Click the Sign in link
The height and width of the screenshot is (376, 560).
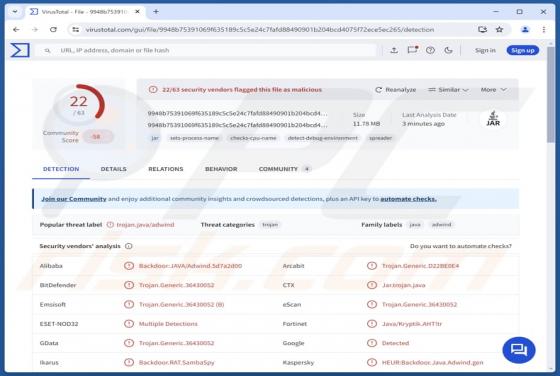coord(485,50)
